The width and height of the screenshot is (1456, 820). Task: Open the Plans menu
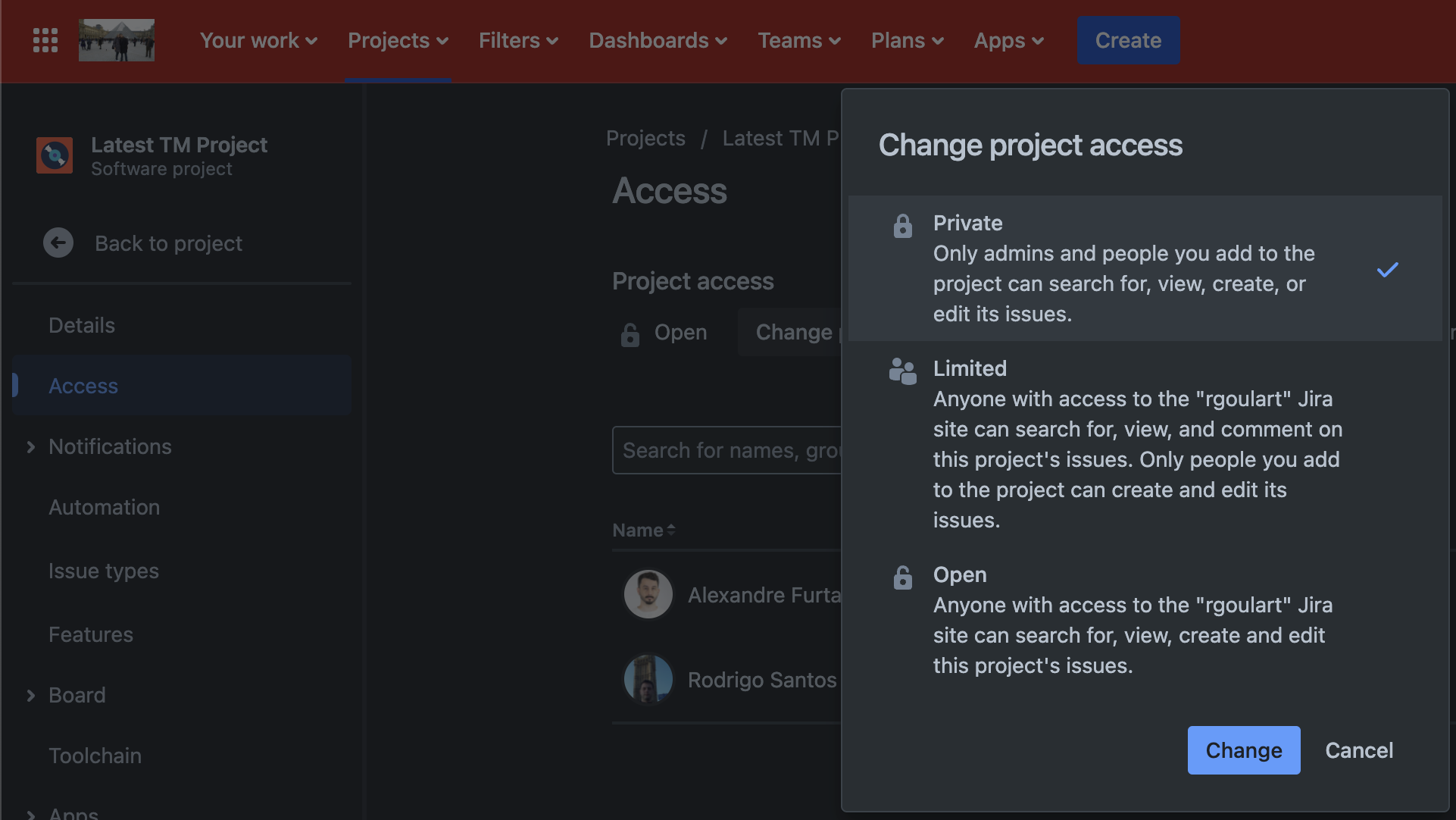[906, 40]
